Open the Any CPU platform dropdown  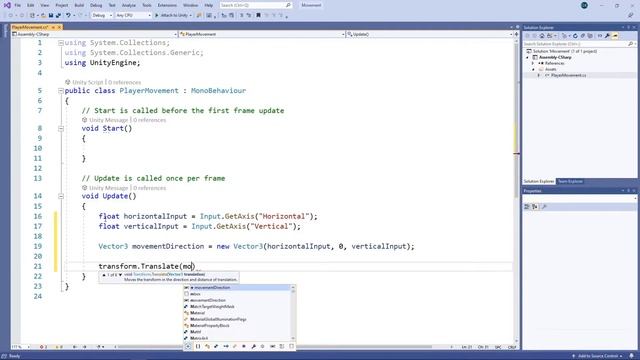click(x=133, y=16)
